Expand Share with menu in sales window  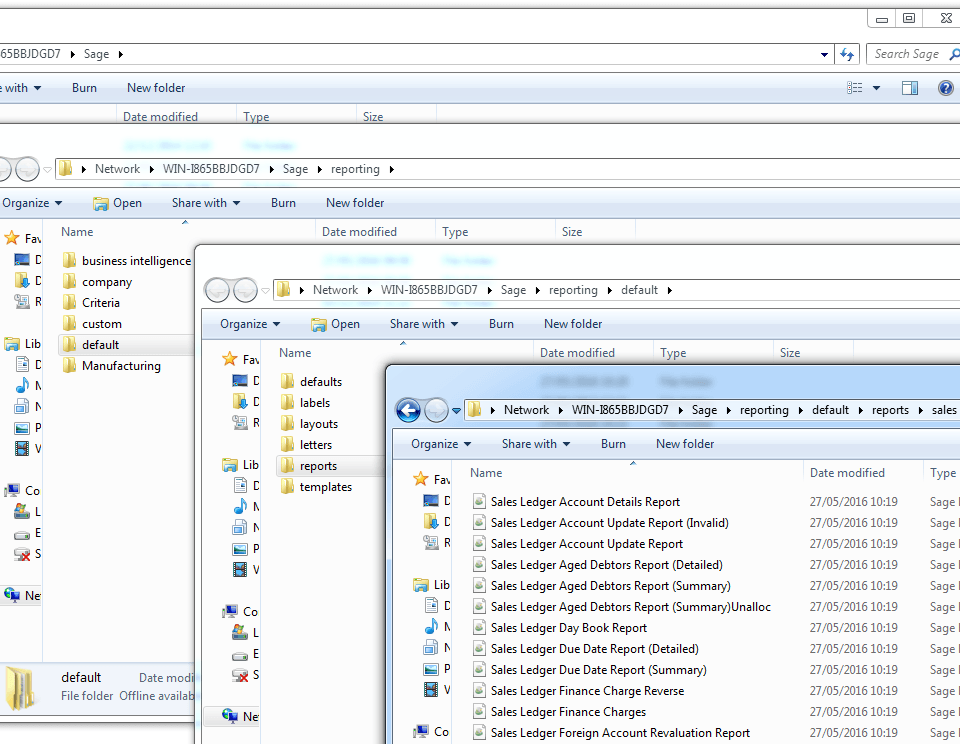[536, 444]
